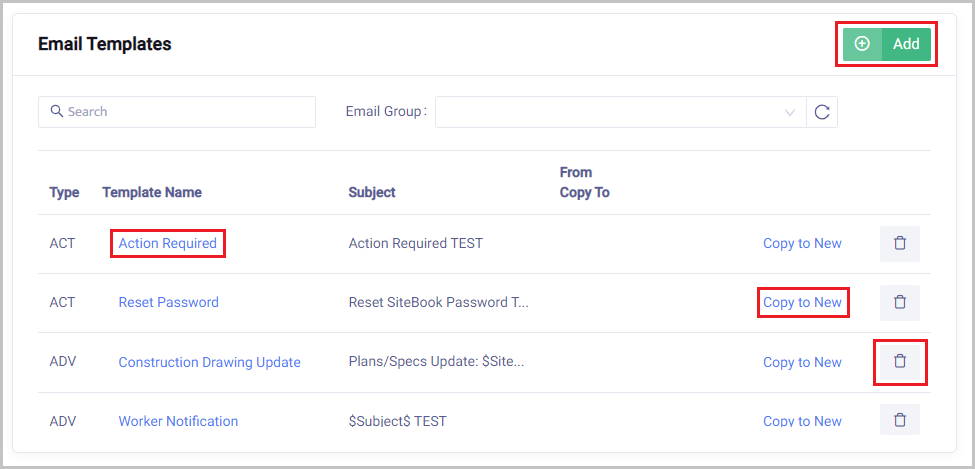
Task: Copy Worker Notification to new template
Action: (x=802, y=421)
